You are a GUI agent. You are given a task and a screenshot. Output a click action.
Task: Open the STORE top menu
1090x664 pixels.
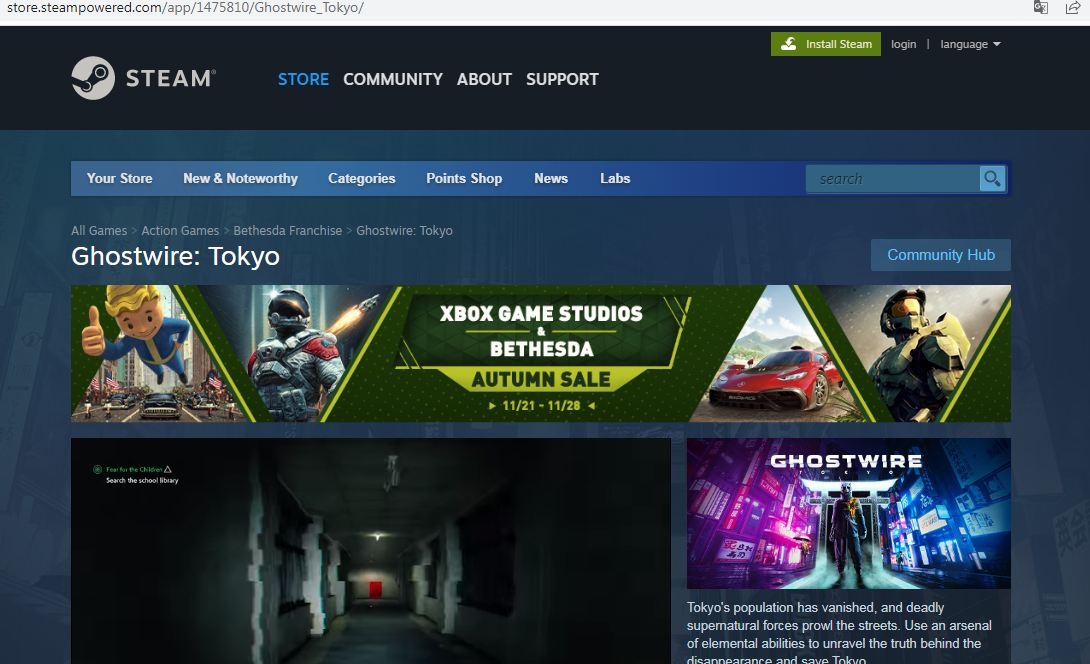pos(303,79)
